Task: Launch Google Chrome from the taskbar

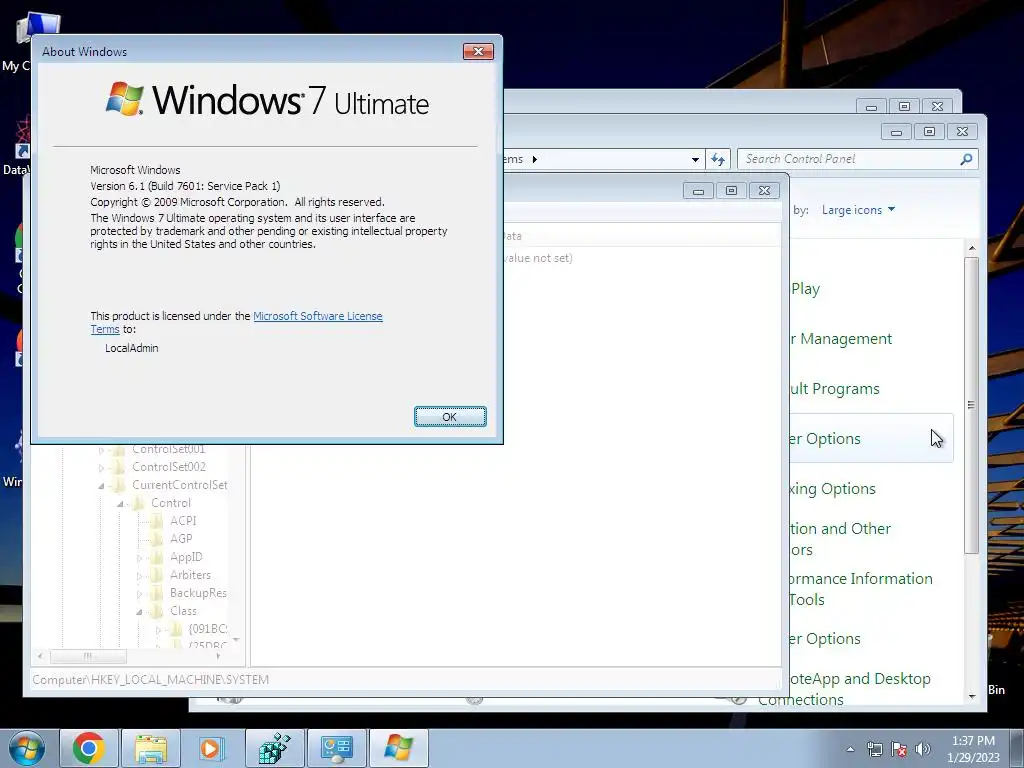Action: [x=89, y=748]
